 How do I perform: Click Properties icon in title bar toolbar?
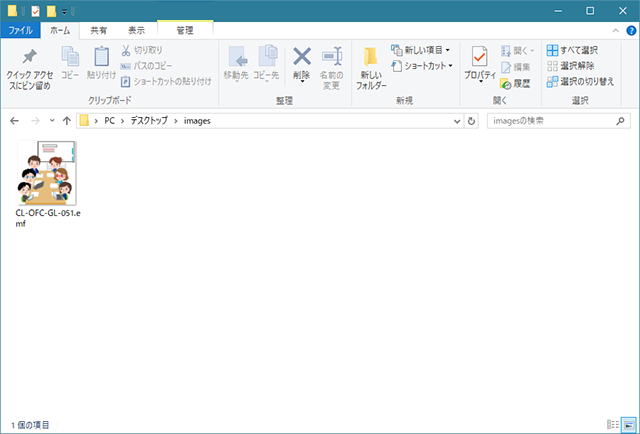(x=36, y=11)
